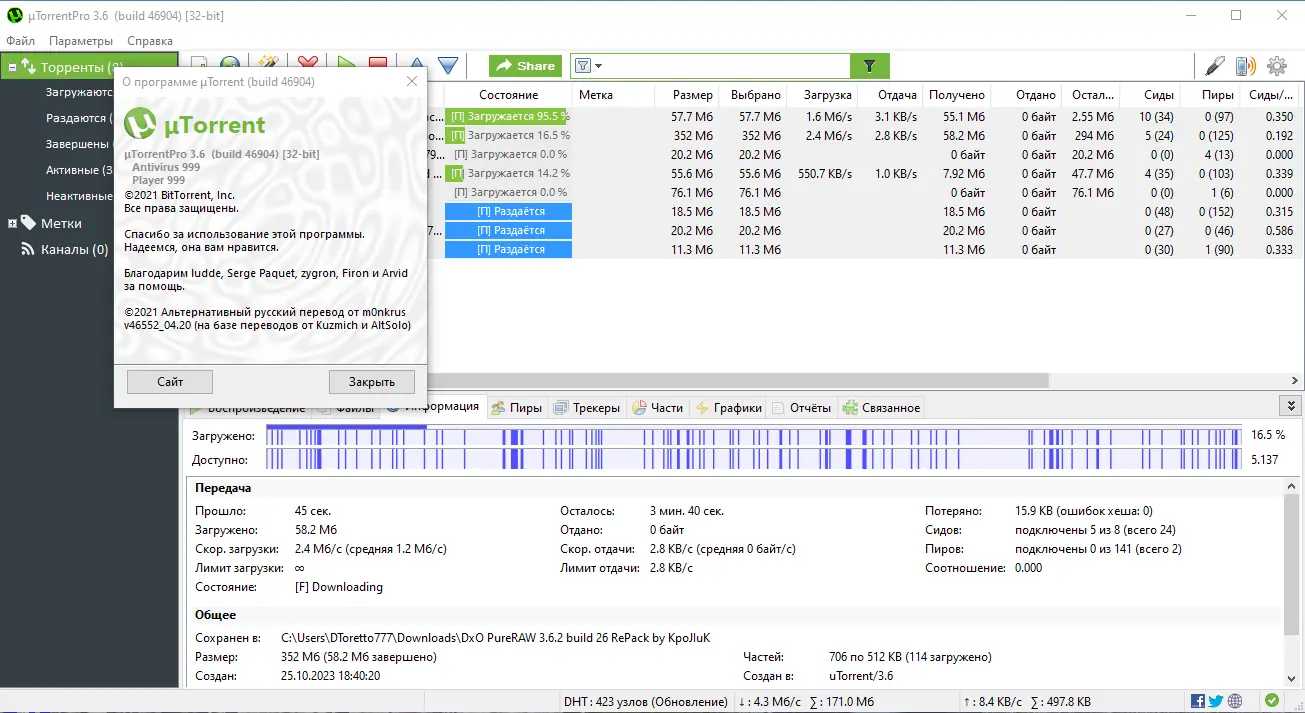This screenshot has height=713, width=1305.
Task: Open the settings gear icon
Action: 1277,66
